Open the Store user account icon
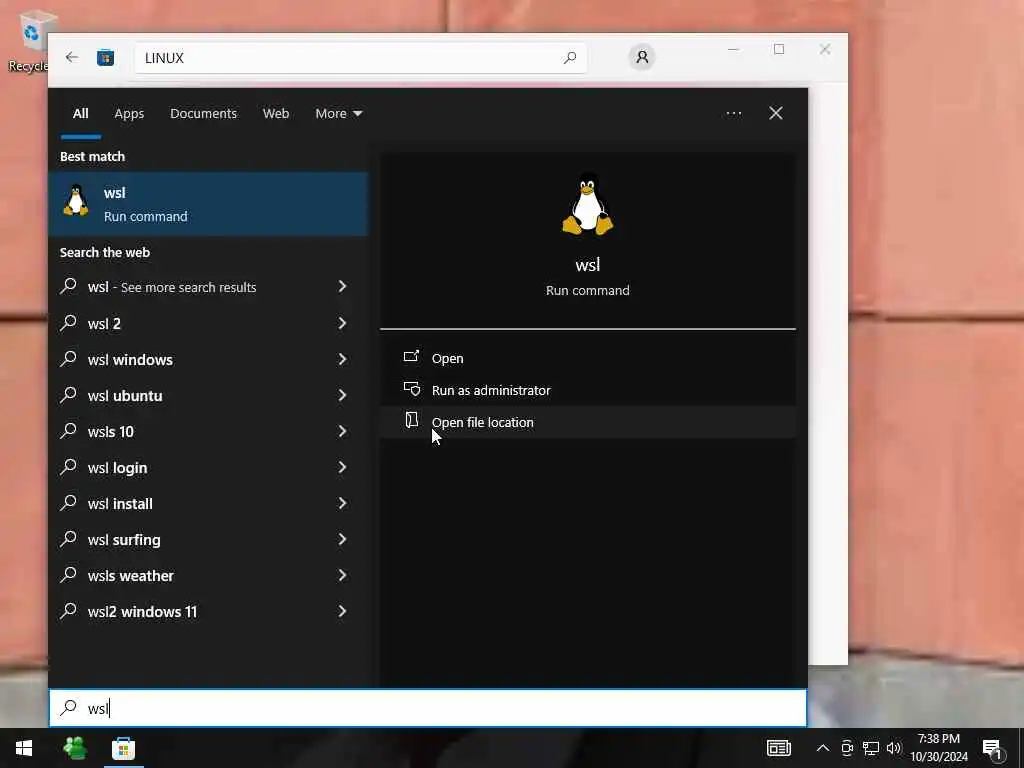This screenshot has height=768, width=1024. coord(642,57)
